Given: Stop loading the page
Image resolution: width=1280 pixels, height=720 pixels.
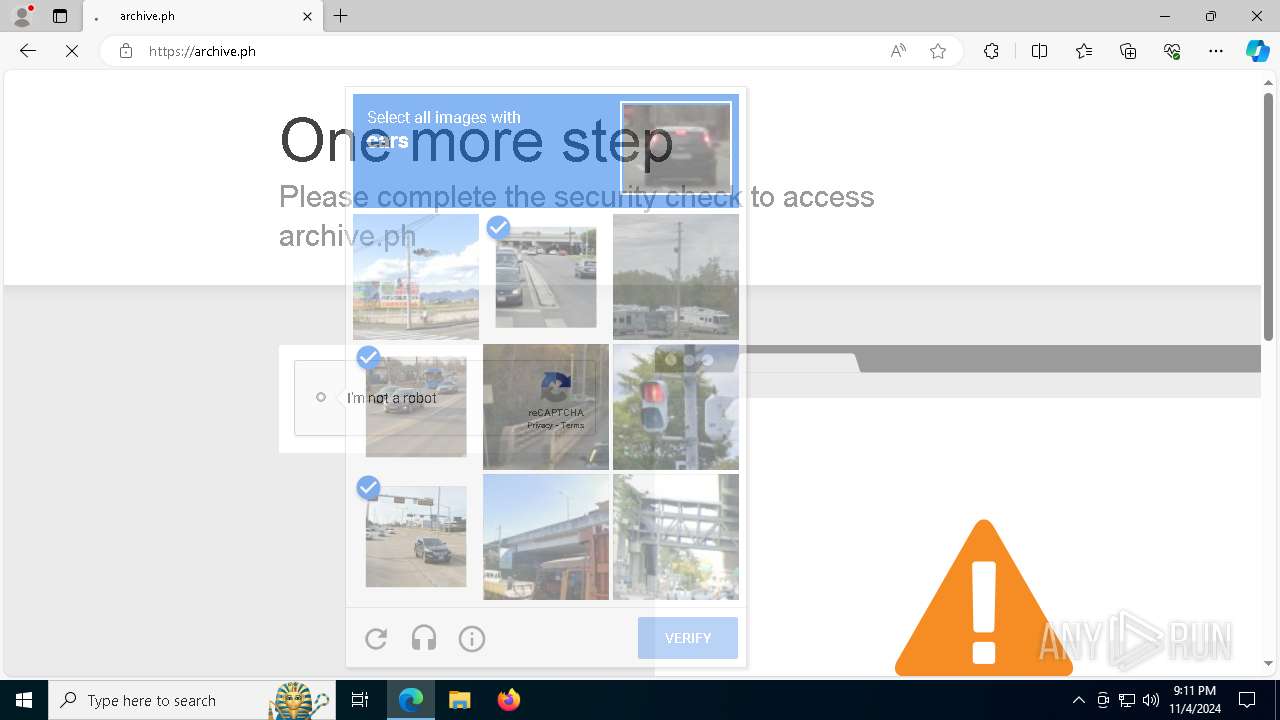Looking at the screenshot, I should pyautogui.click(x=72, y=51).
